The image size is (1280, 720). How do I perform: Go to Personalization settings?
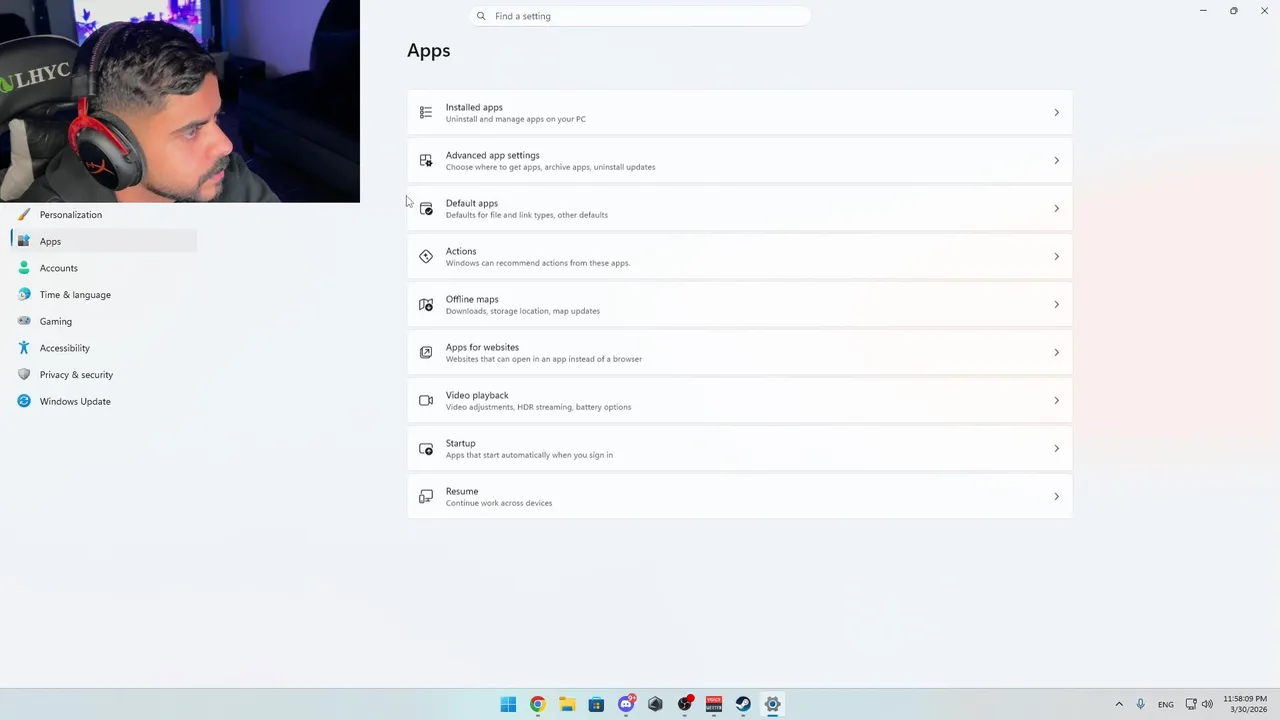coord(104,214)
